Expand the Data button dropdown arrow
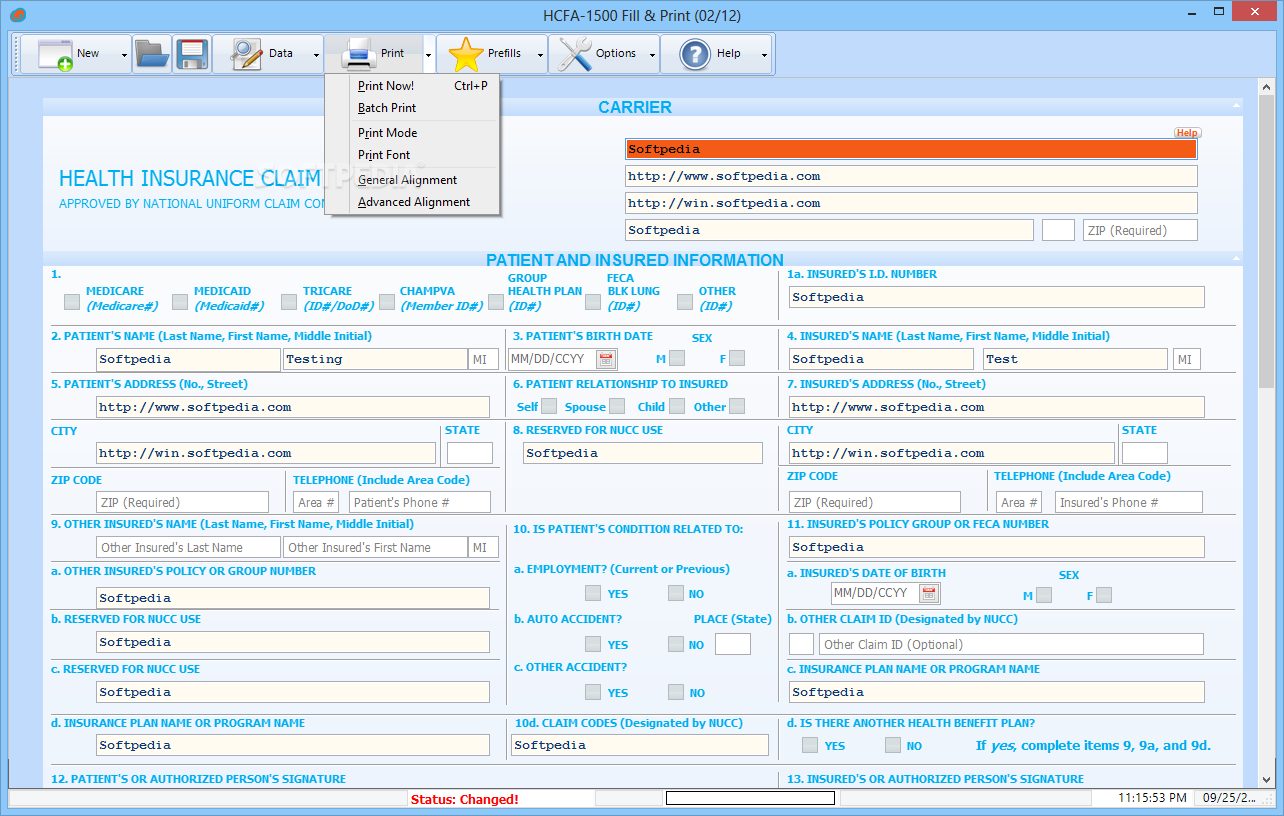1284x816 pixels. tap(317, 55)
